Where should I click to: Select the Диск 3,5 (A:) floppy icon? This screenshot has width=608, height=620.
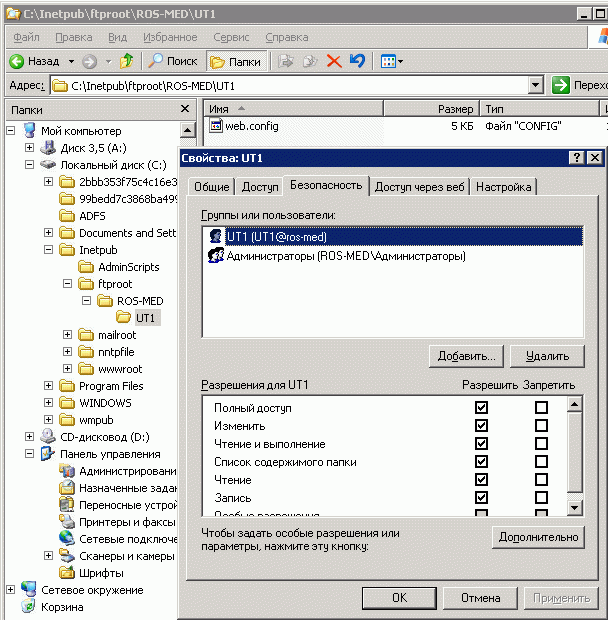click(x=48, y=147)
